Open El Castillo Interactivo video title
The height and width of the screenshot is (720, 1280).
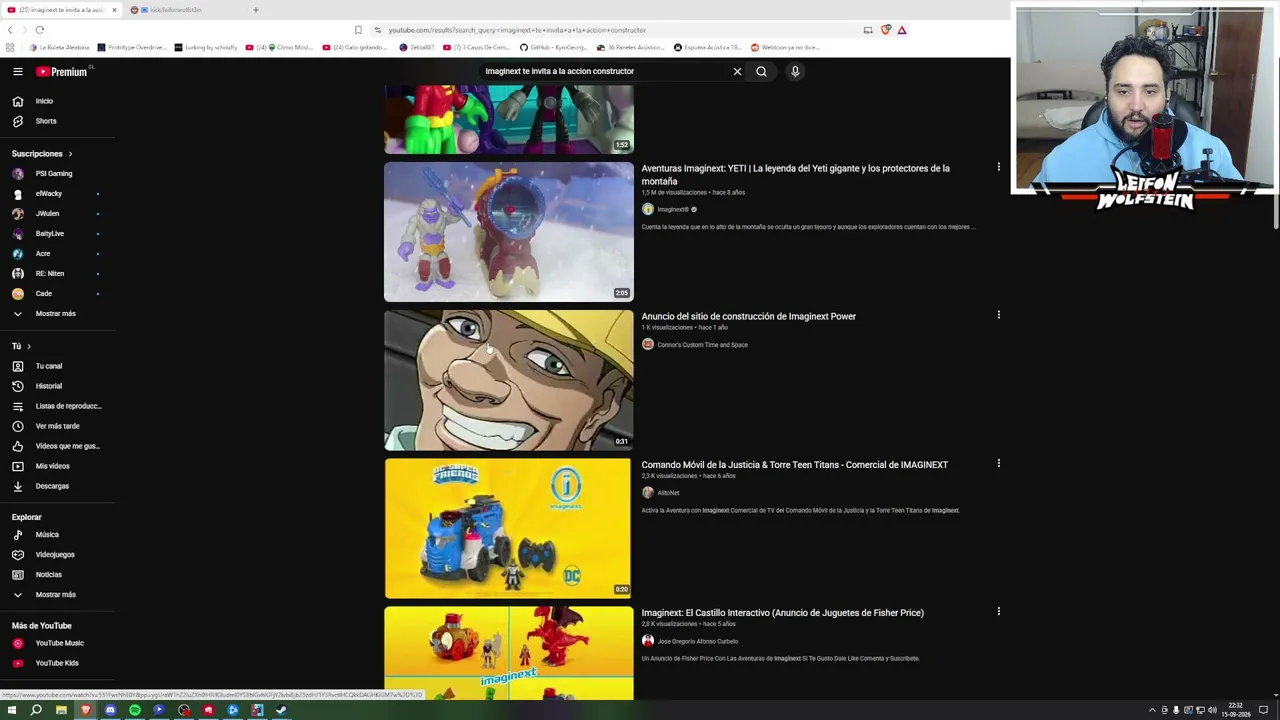click(x=782, y=613)
